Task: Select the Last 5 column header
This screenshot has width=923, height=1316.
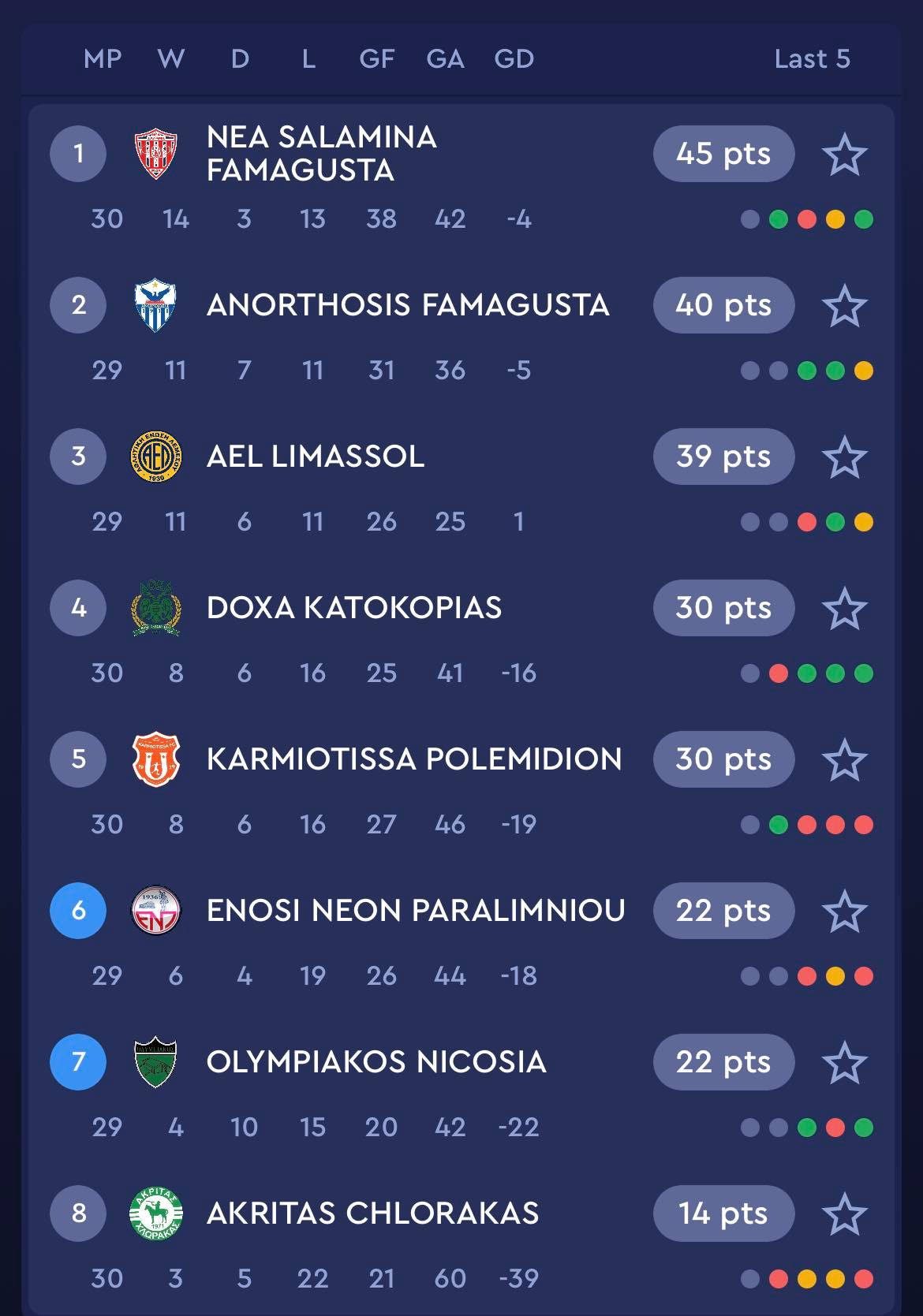Action: pos(813,59)
